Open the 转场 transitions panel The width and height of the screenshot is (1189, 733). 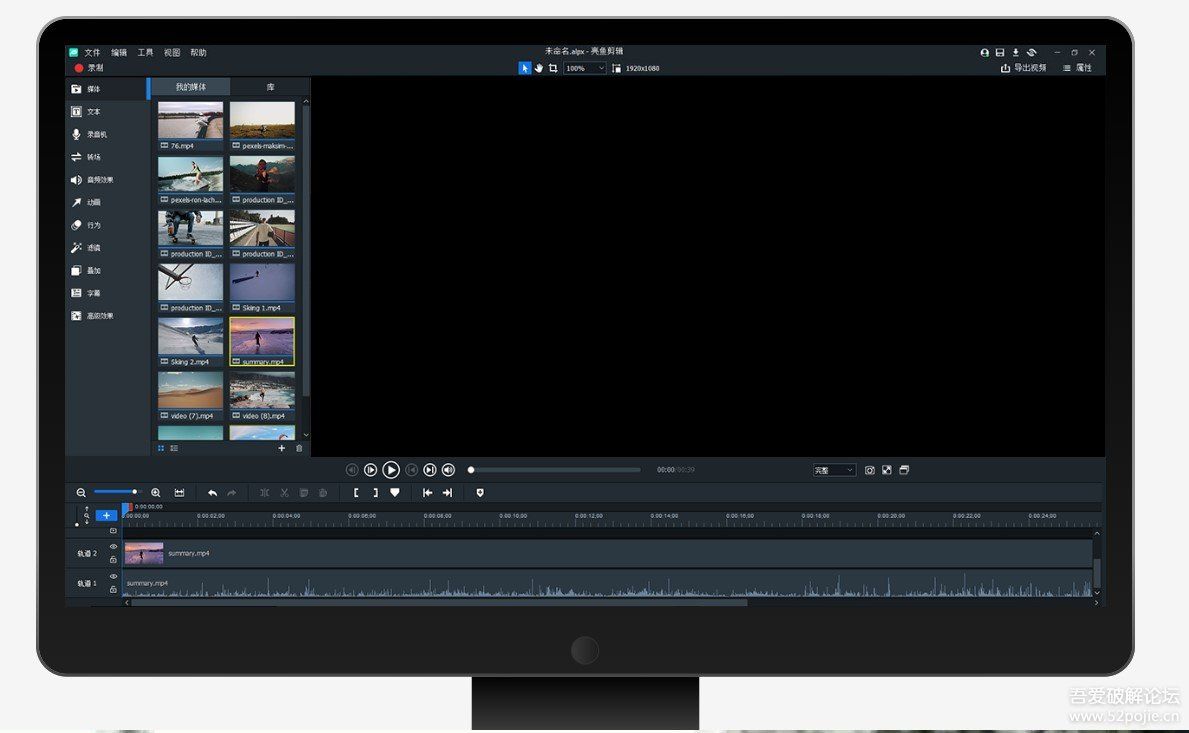pos(88,157)
